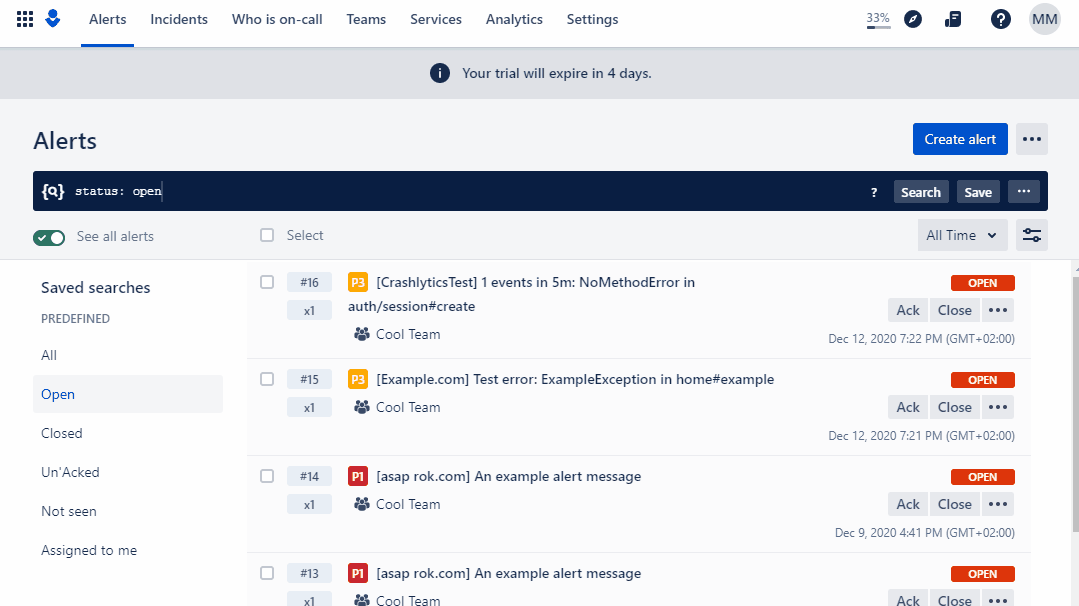Open the CrashlyticsTest NoMethodError alert title
1079x606 pixels.
click(521, 294)
